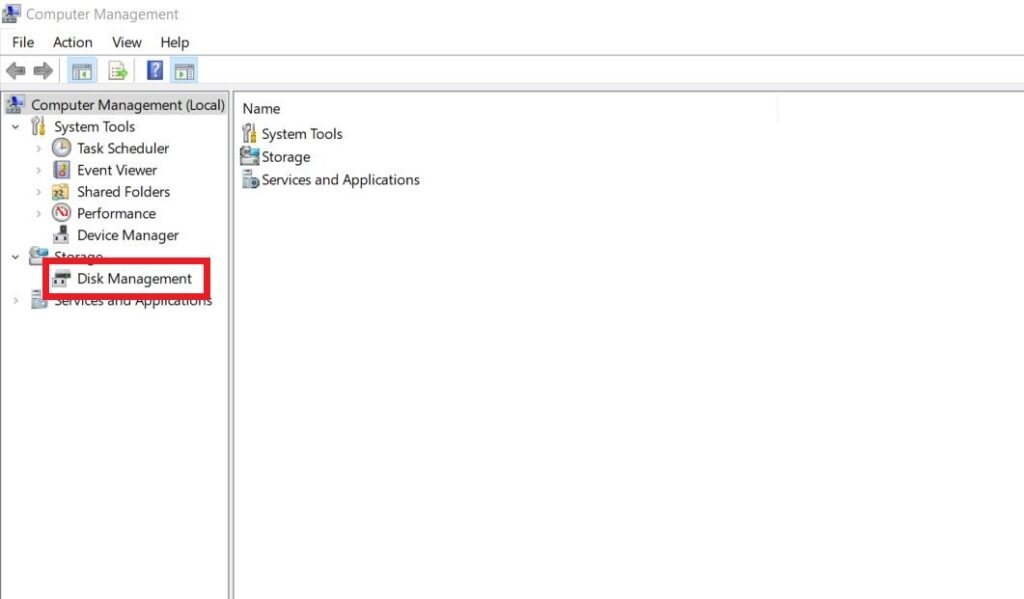
Task: Open the File menu
Action: tap(23, 42)
